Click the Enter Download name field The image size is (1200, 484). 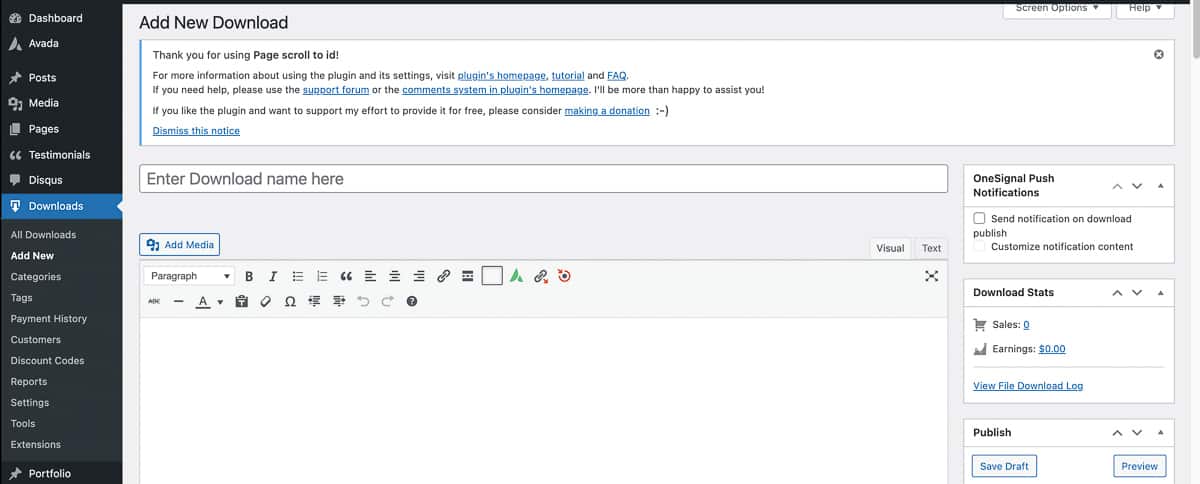(x=543, y=179)
